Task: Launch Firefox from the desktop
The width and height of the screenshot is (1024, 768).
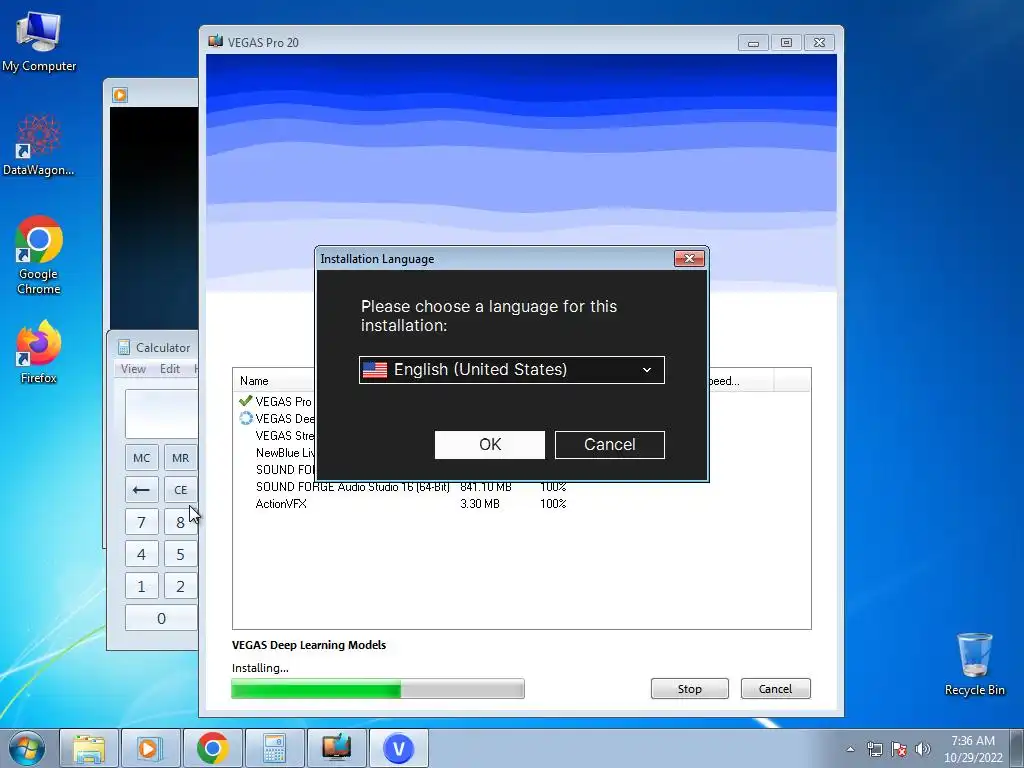Action: tap(39, 351)
